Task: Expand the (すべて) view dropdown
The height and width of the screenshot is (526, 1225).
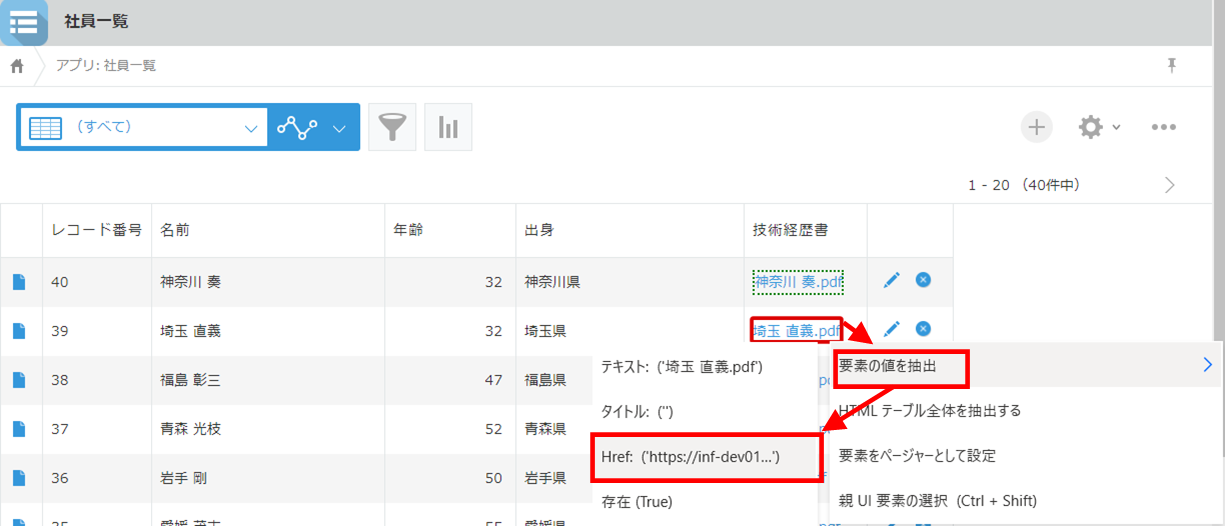Action: click(x=142, y=127)
